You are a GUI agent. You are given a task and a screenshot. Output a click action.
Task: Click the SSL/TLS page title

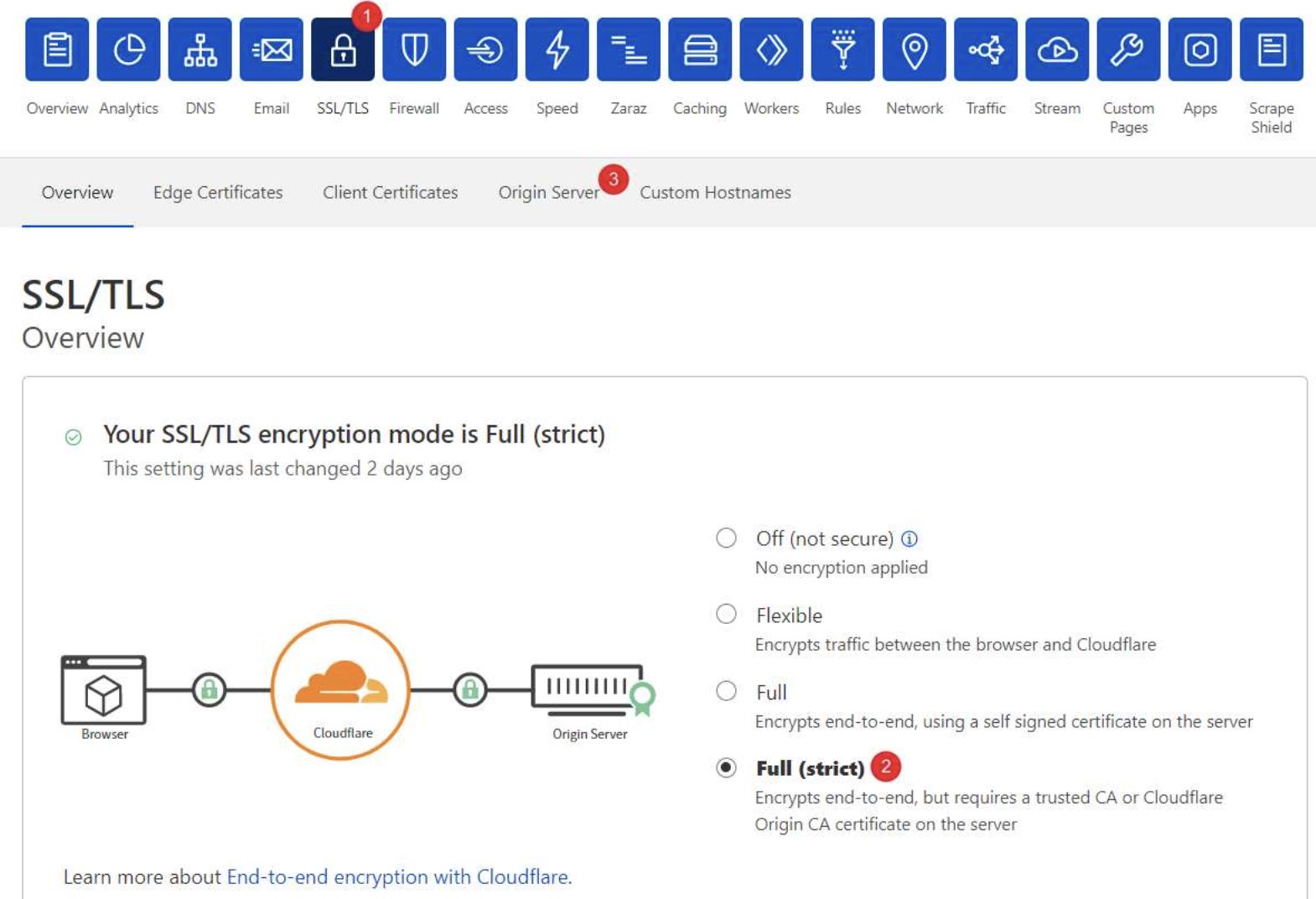click(x=93, y=295)
